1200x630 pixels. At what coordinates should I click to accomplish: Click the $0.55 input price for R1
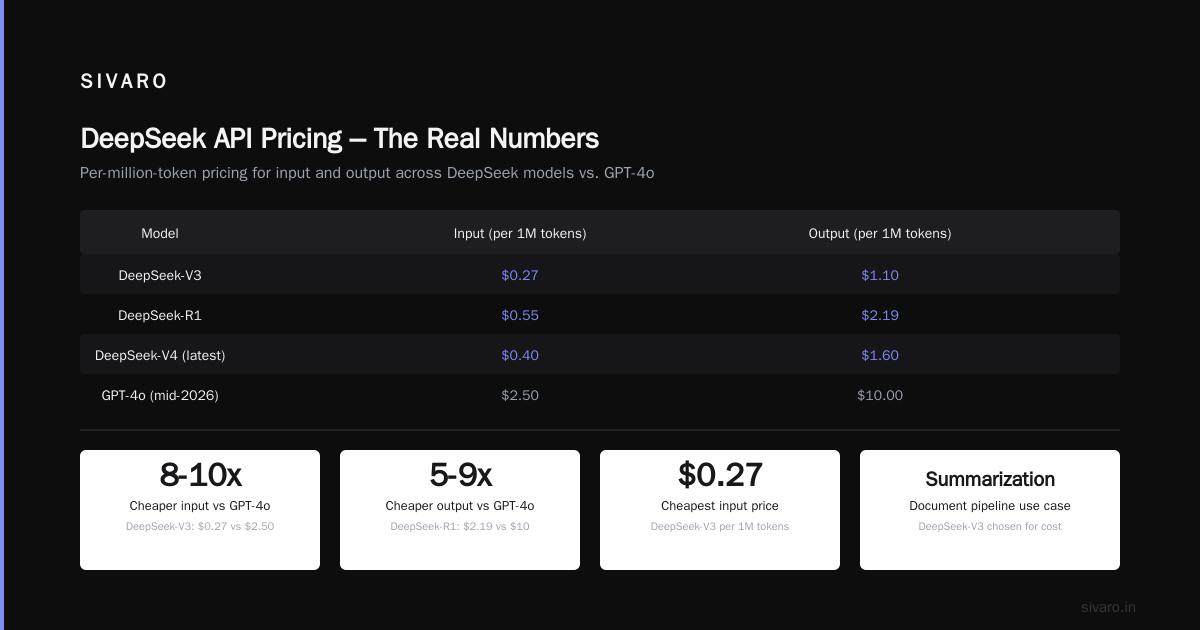pyautogui.click(x=520, y=315)
